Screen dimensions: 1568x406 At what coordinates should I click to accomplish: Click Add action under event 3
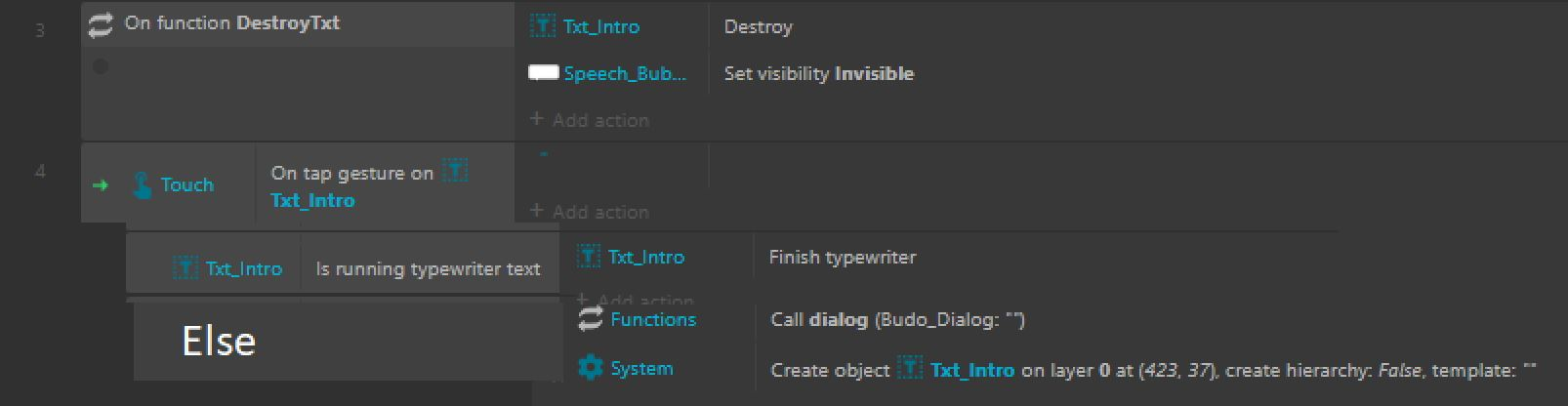point(590,120)
